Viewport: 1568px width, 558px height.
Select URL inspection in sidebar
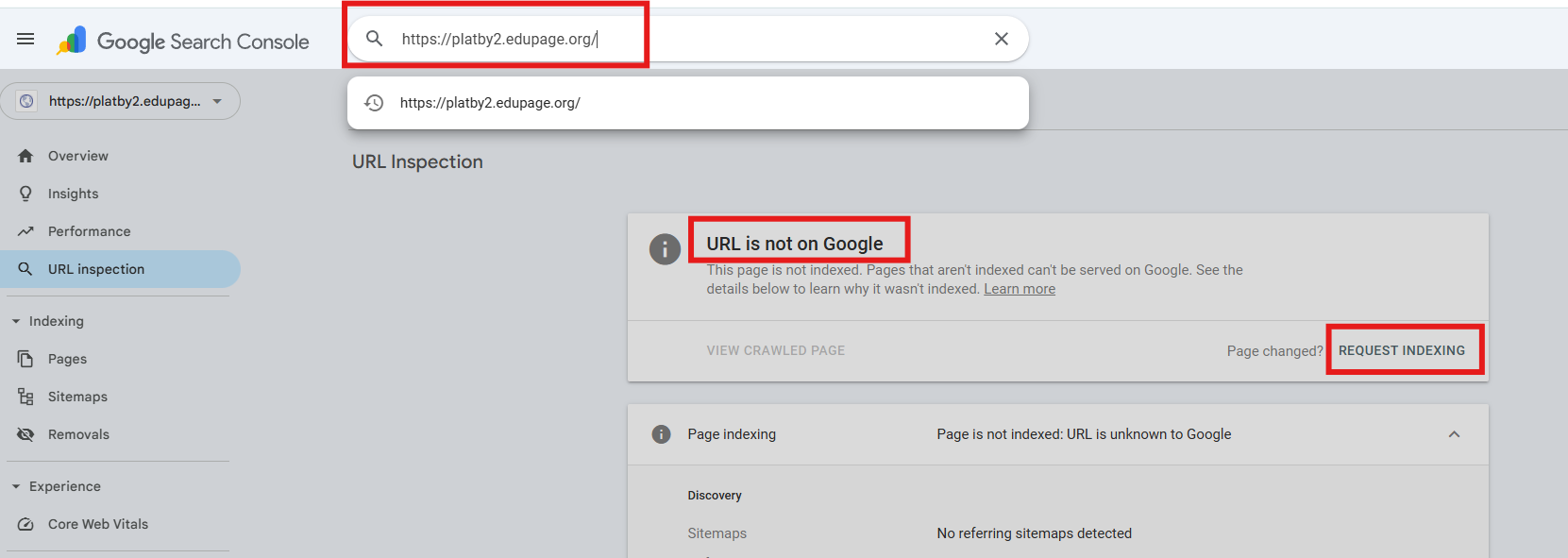click(96, 269)
